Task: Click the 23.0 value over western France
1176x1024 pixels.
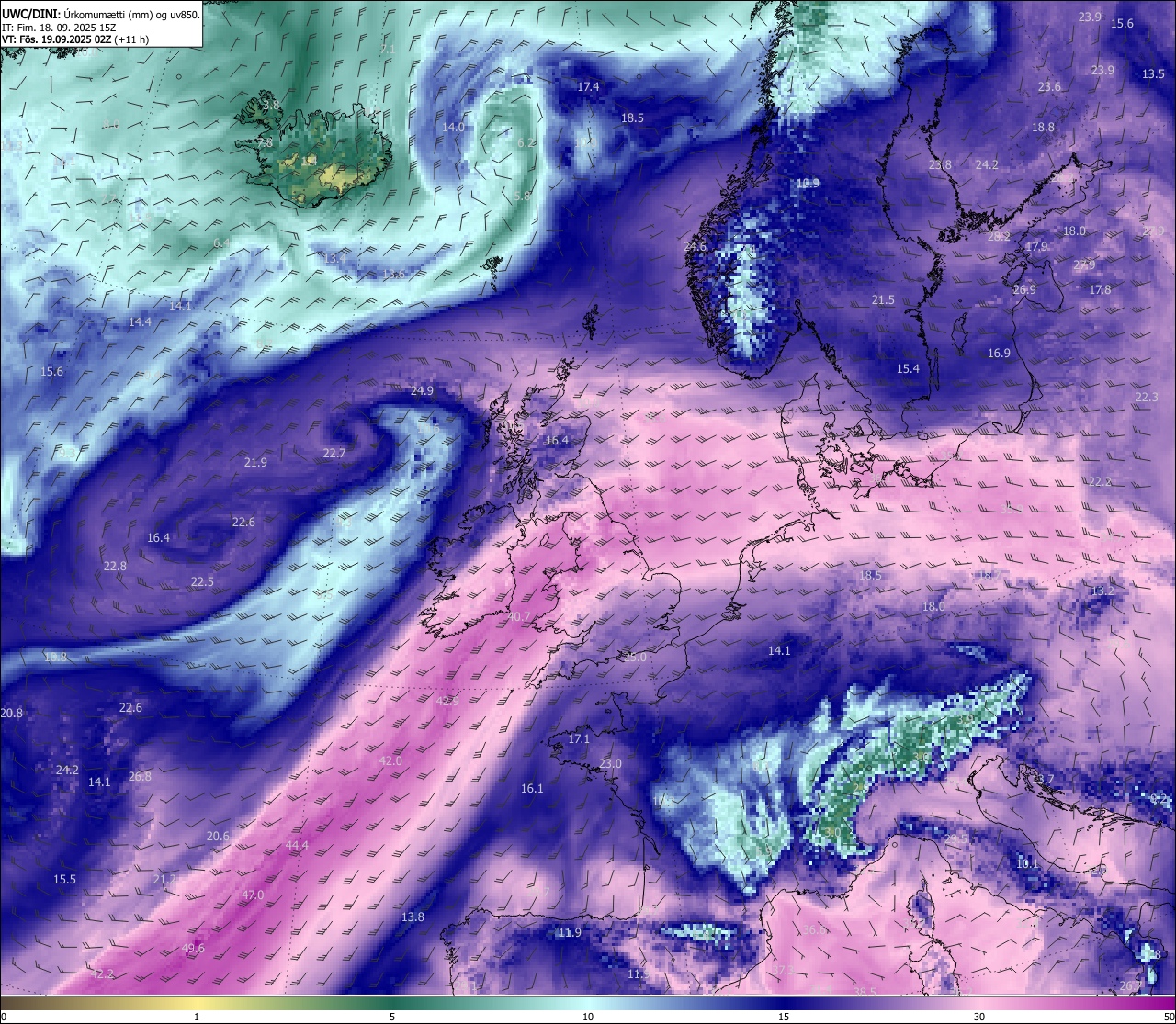Action: tap(610, 763)
